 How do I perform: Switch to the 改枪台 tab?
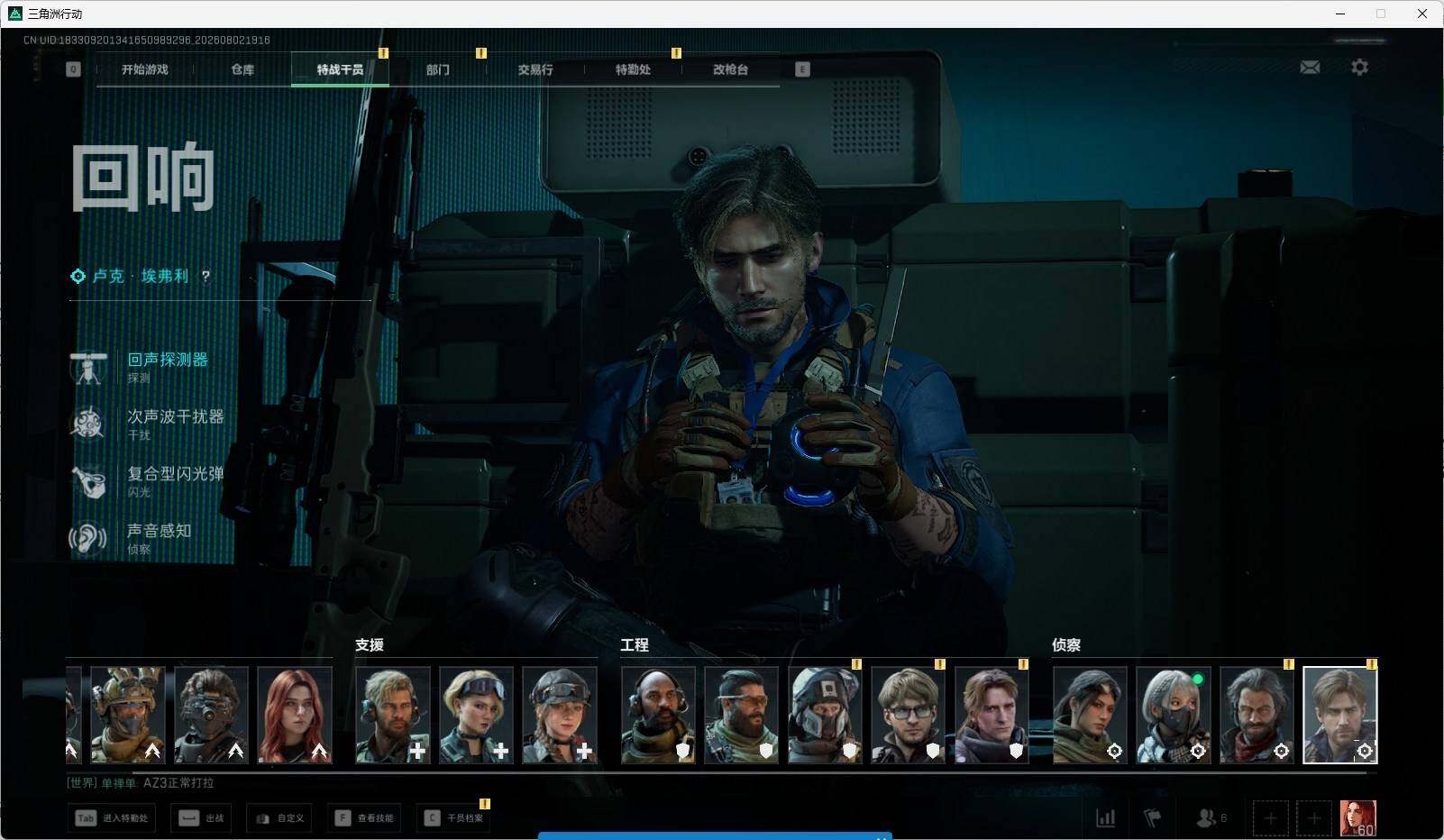(x=730, y=69)
